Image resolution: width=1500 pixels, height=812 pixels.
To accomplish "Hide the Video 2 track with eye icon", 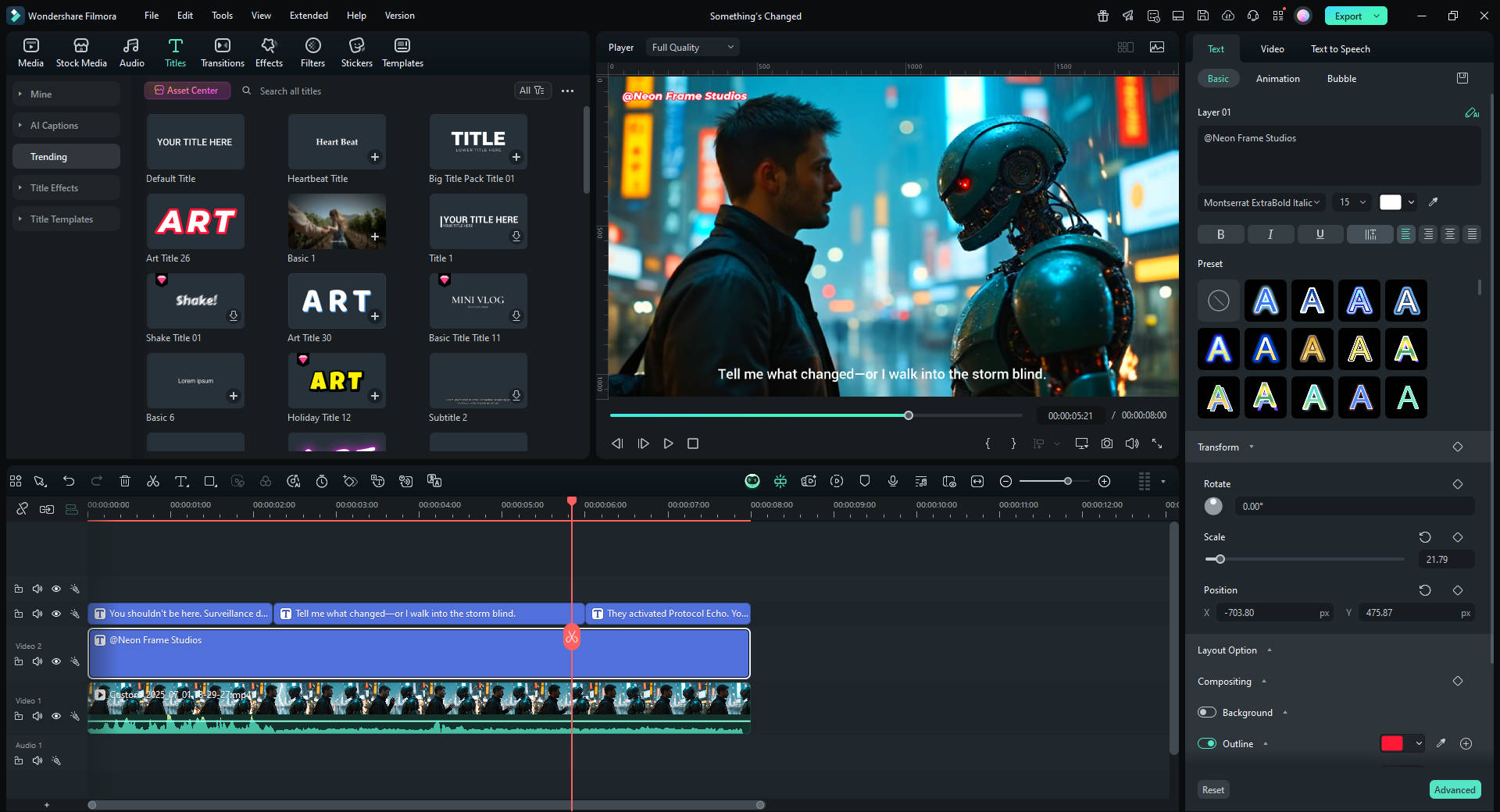I will (x=56, y=661).
